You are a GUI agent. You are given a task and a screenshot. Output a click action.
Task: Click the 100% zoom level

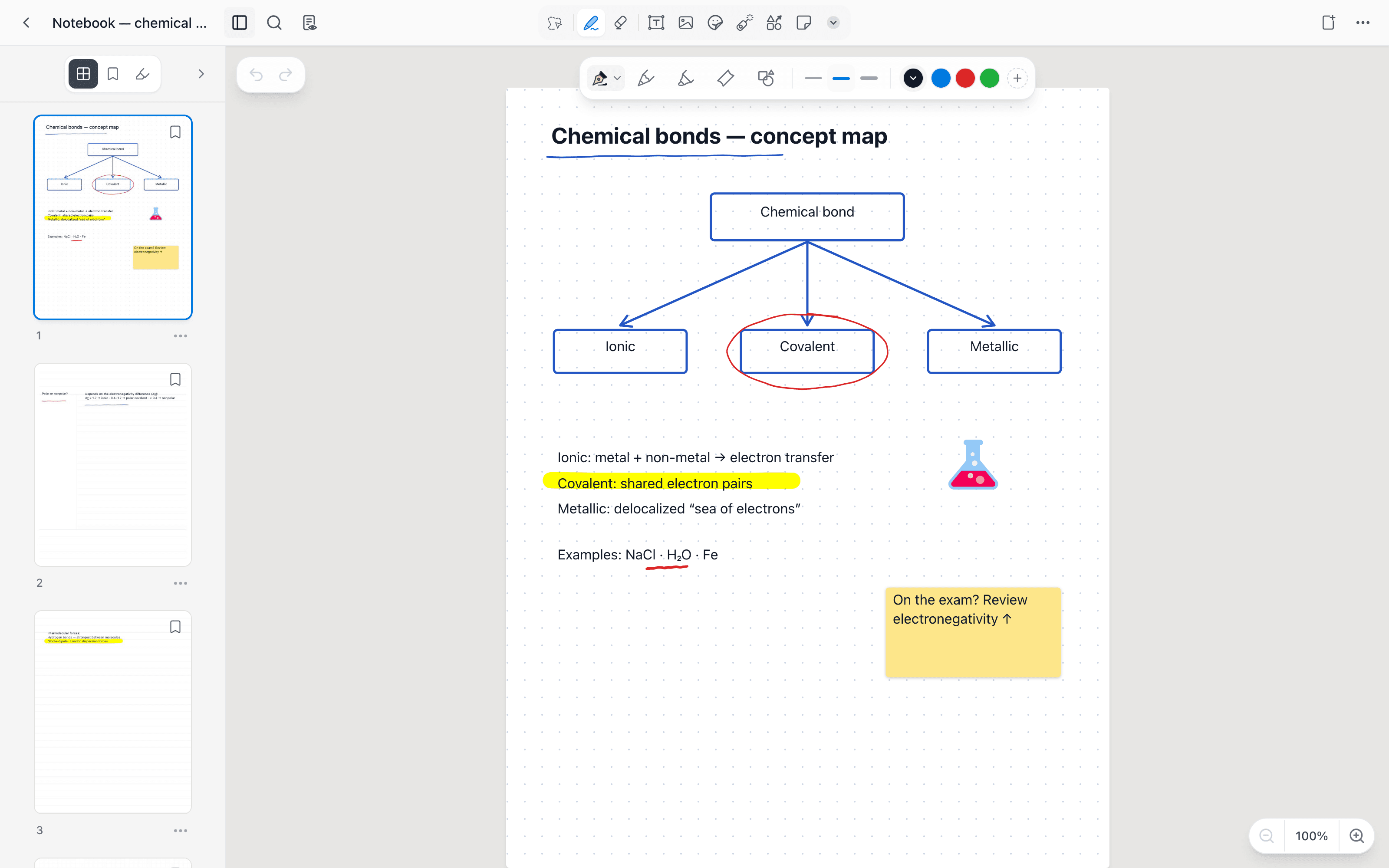(1311, 836)
